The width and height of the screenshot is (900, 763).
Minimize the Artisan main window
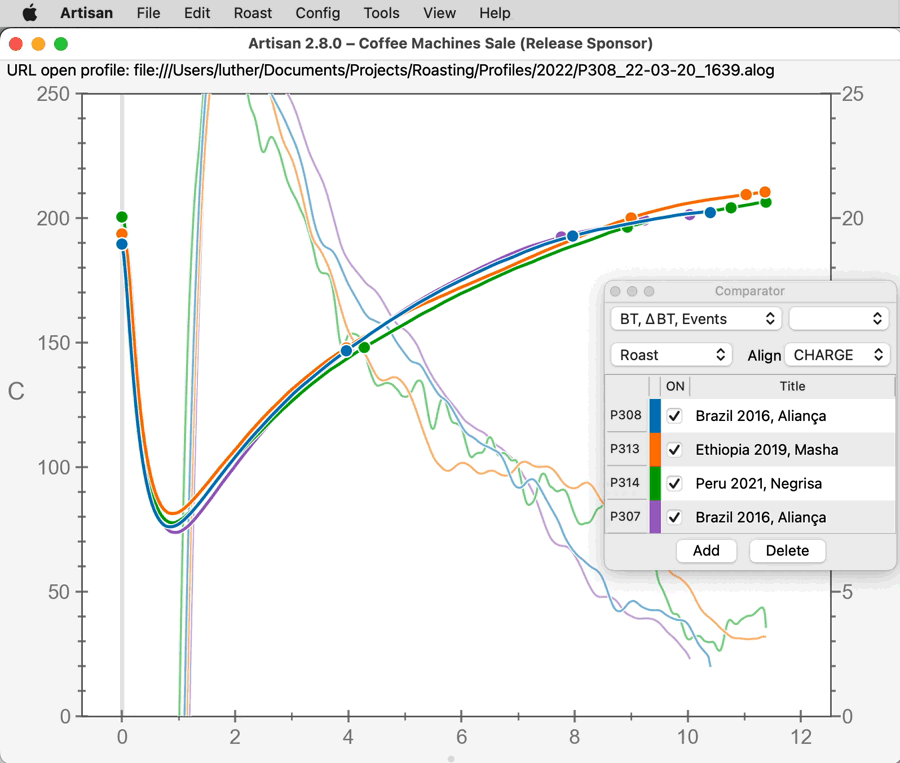click(x=38, y=44)
